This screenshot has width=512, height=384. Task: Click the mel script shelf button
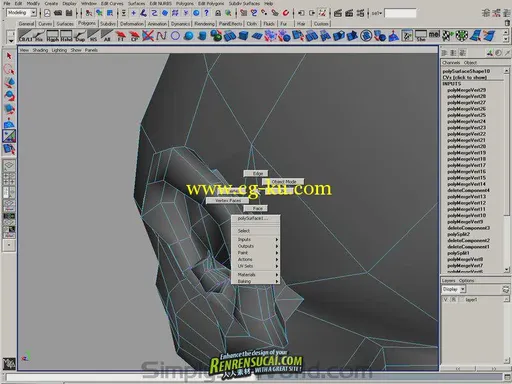[434, 34]
